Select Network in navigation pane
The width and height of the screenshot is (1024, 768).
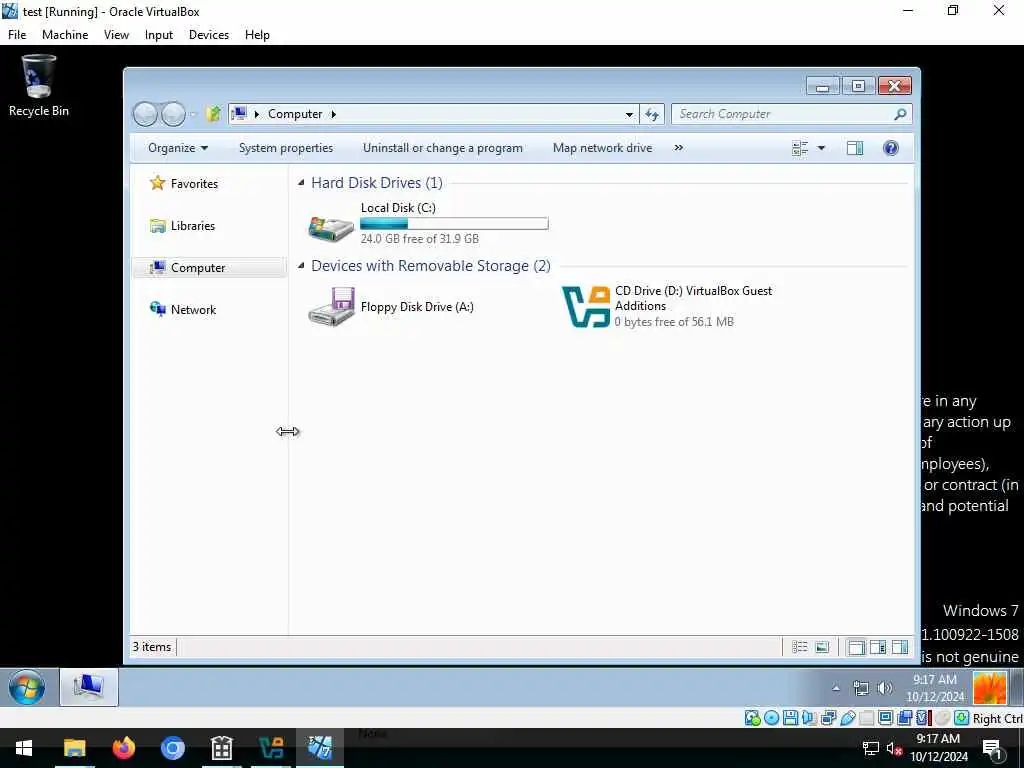pyautogui.click(x=183, y=310)
